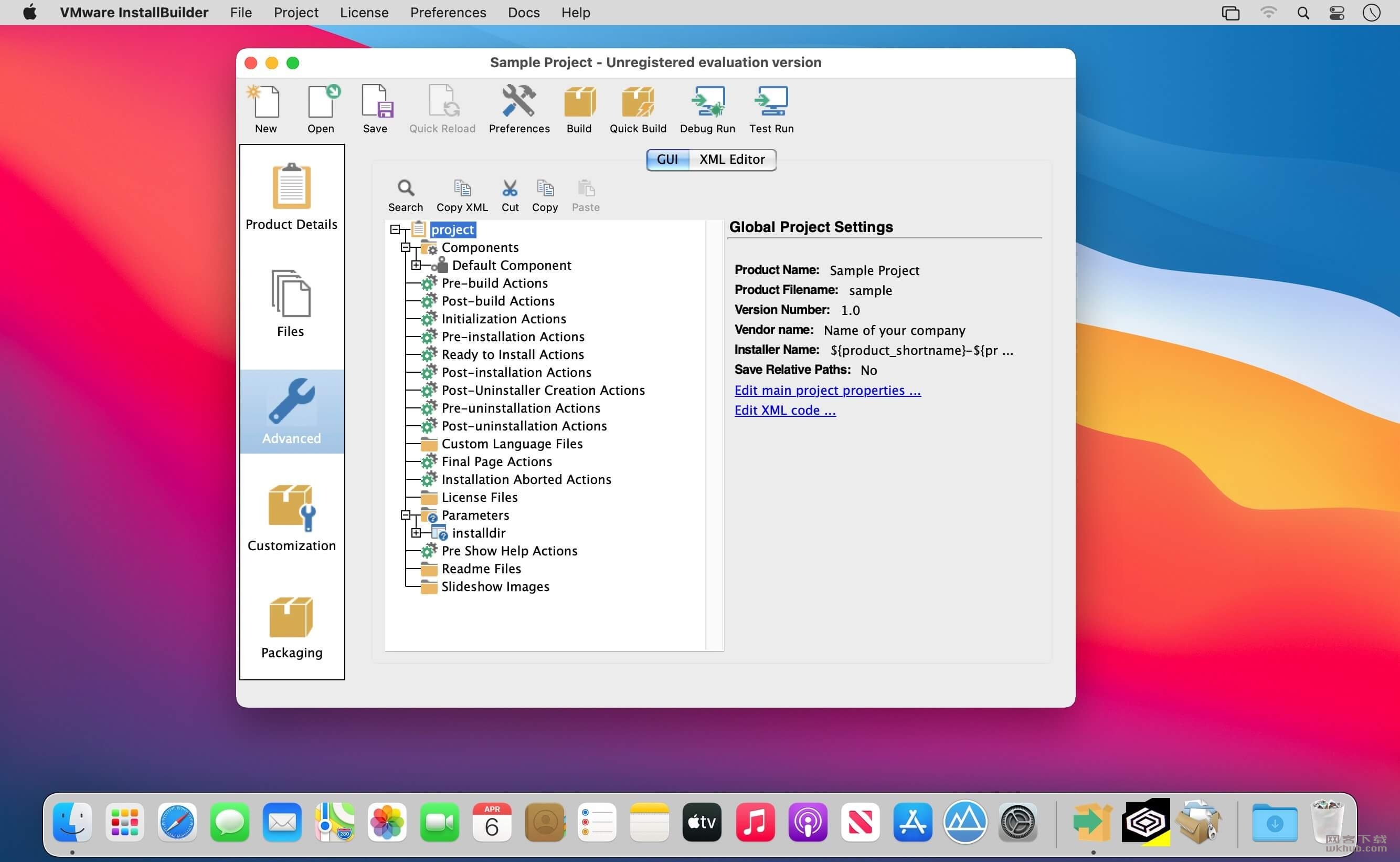This screenshot has width=1400, height=862.
Task: Cut the selected tree node
Action: (510, 196)
